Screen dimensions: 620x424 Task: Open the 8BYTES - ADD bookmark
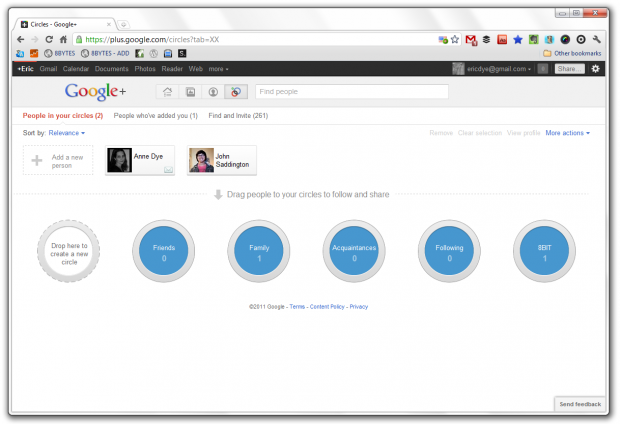pyautogui.click(x=105, y=53)
